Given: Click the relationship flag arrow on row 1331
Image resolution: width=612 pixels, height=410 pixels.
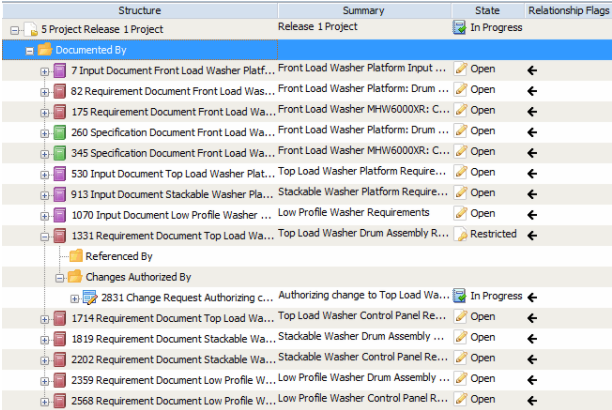Looking at the screenshot, I should tap(532, 235).
